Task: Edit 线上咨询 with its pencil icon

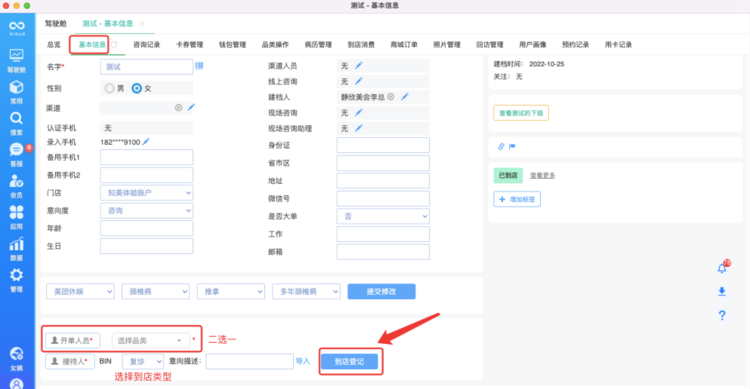Action: tap(359, 81)
